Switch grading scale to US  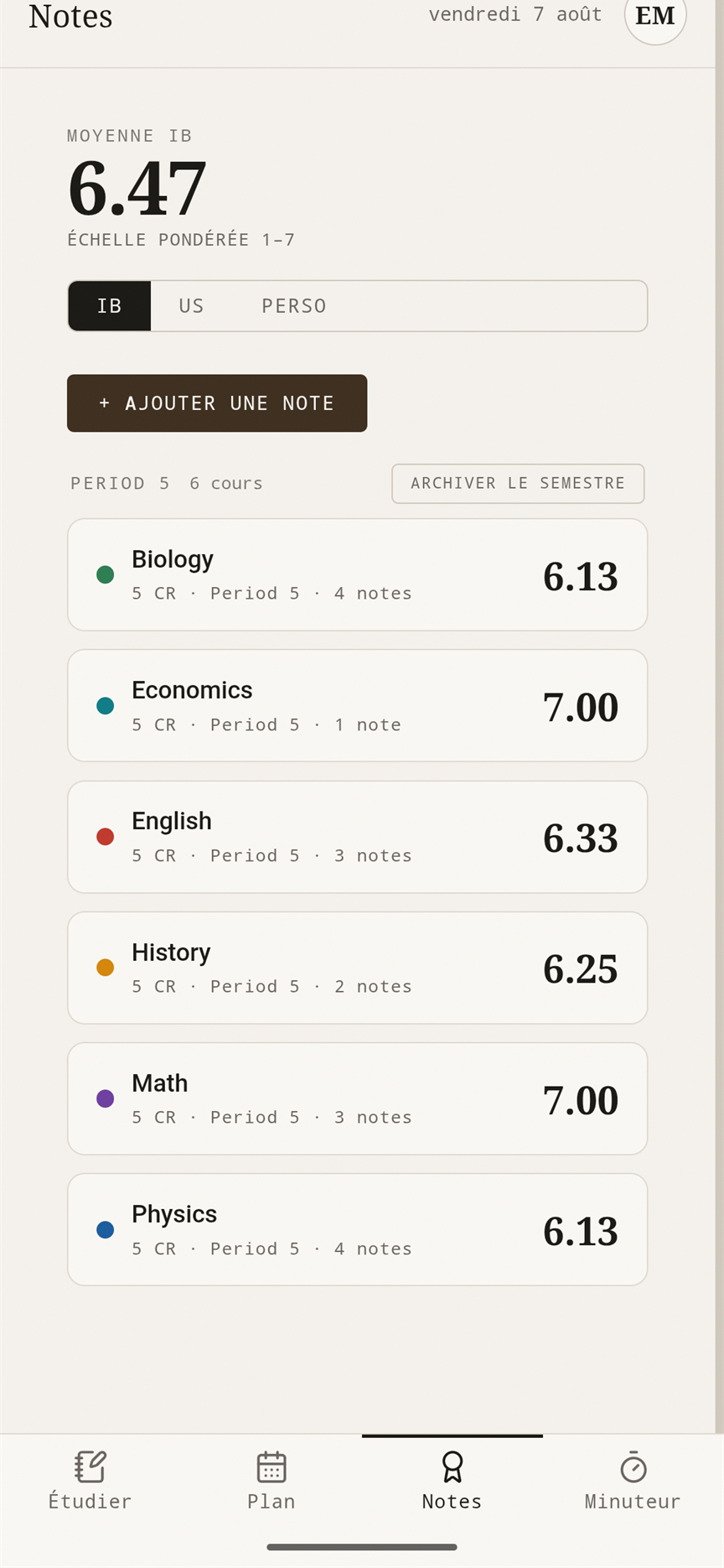(x=191, y=306)
